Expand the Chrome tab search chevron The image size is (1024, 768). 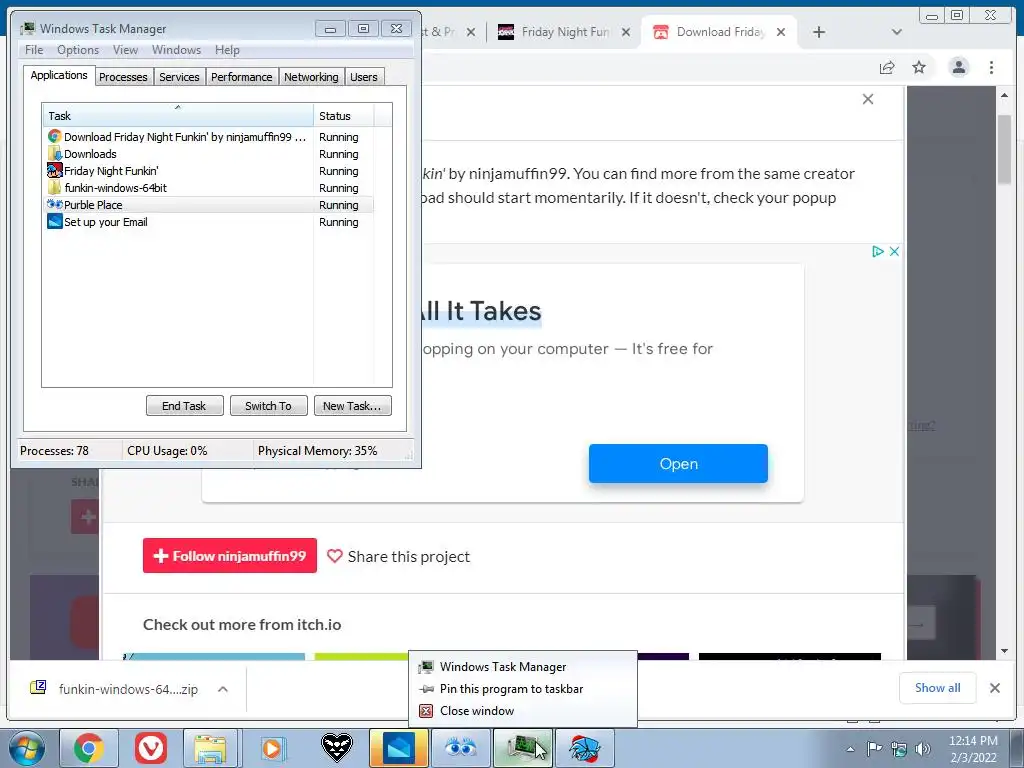(x=897, y=32)
